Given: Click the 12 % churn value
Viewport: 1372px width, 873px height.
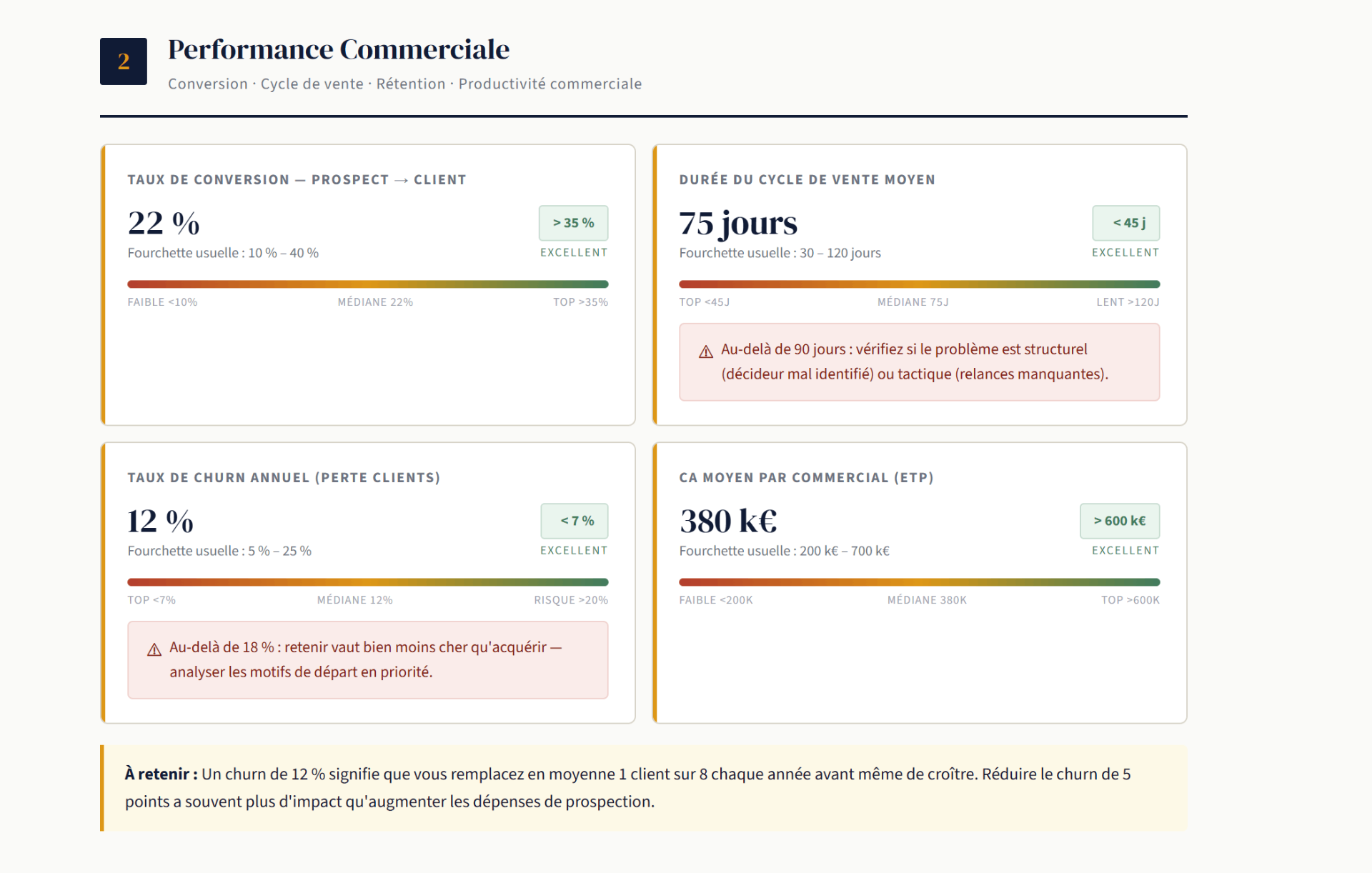Looking at the screenshot, I should (161, 521).
